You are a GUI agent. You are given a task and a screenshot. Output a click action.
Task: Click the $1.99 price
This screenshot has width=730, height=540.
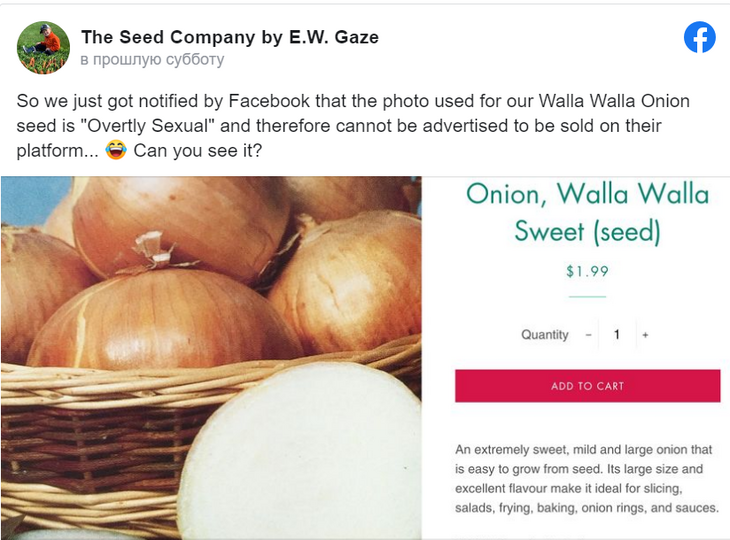[x=587, y=271]
